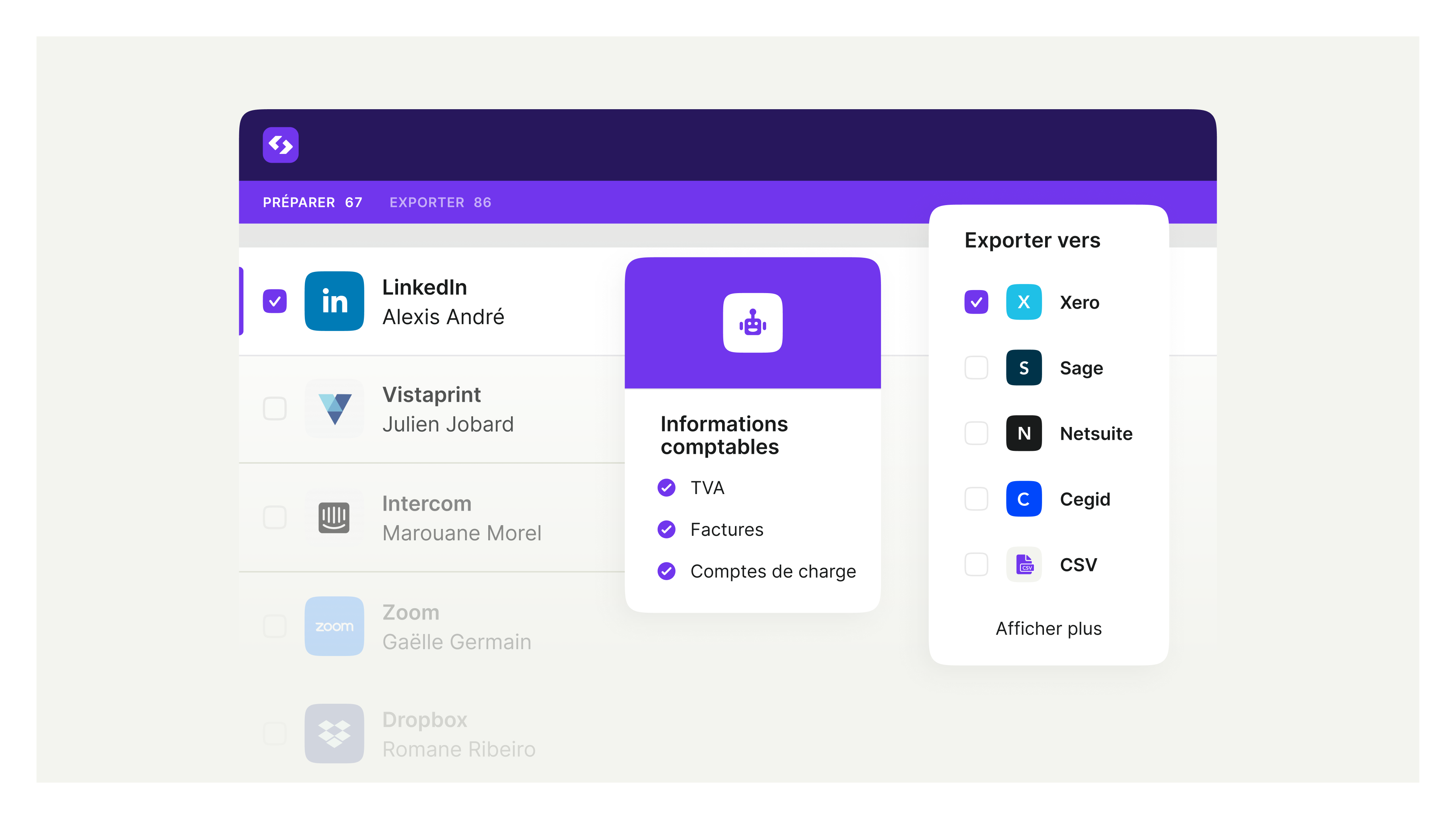Select the Alexis André text

click(443, 317)
